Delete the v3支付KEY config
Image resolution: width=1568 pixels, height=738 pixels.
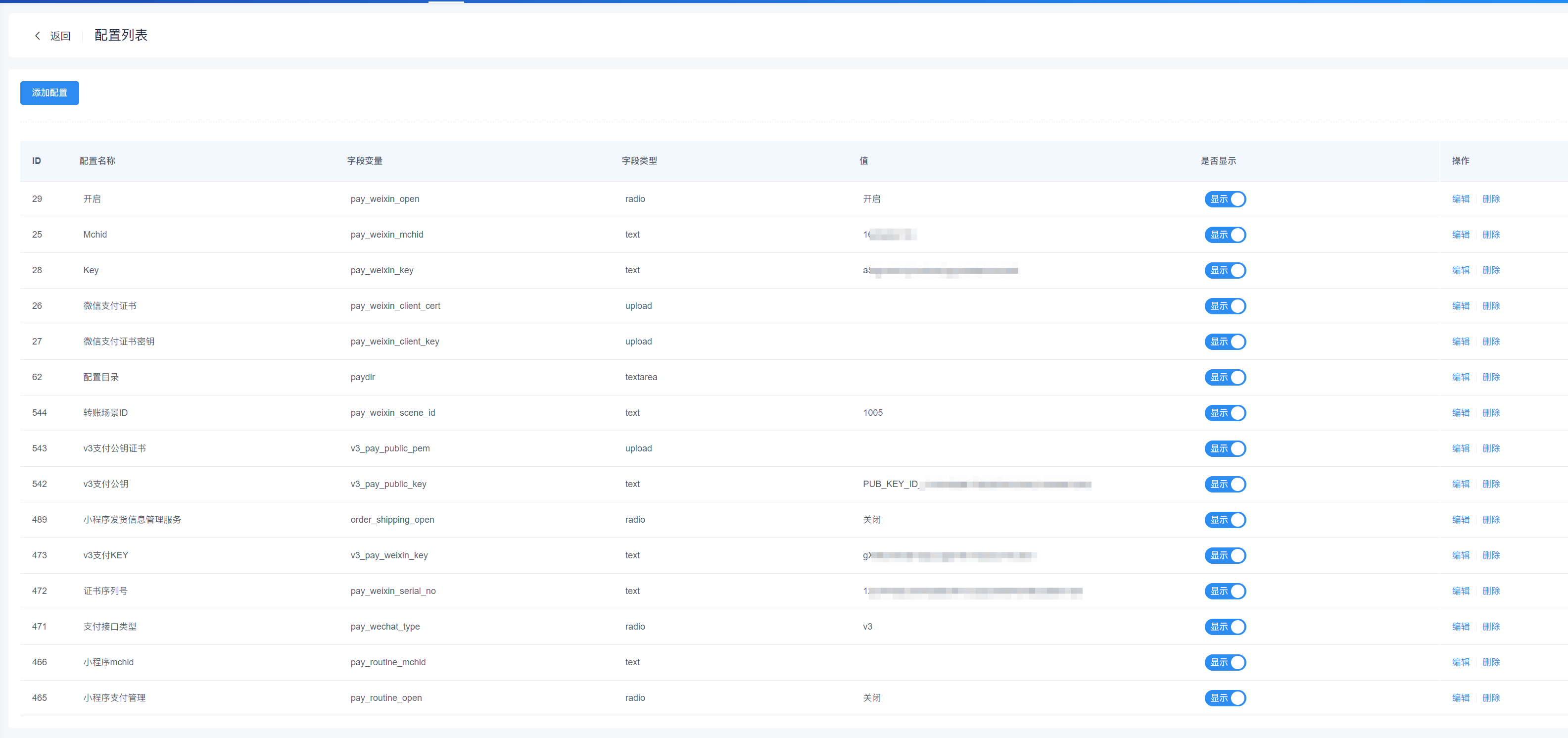tap(1491, 555)
